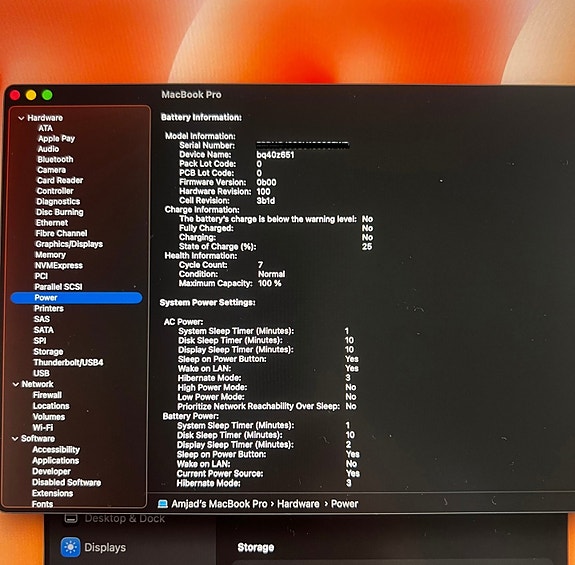This screenshot has width=575, height=565.
Task: Open the Audio hardware entry
Action: 48,149
